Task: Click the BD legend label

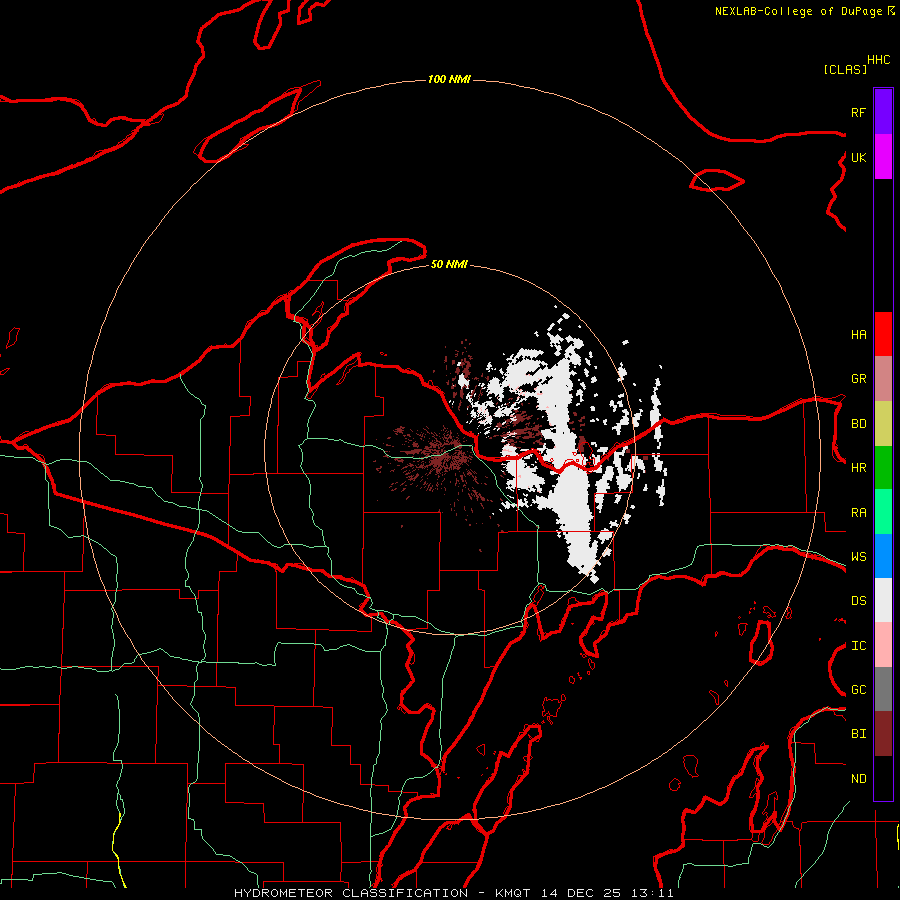Action: click(x=858, y=424)
